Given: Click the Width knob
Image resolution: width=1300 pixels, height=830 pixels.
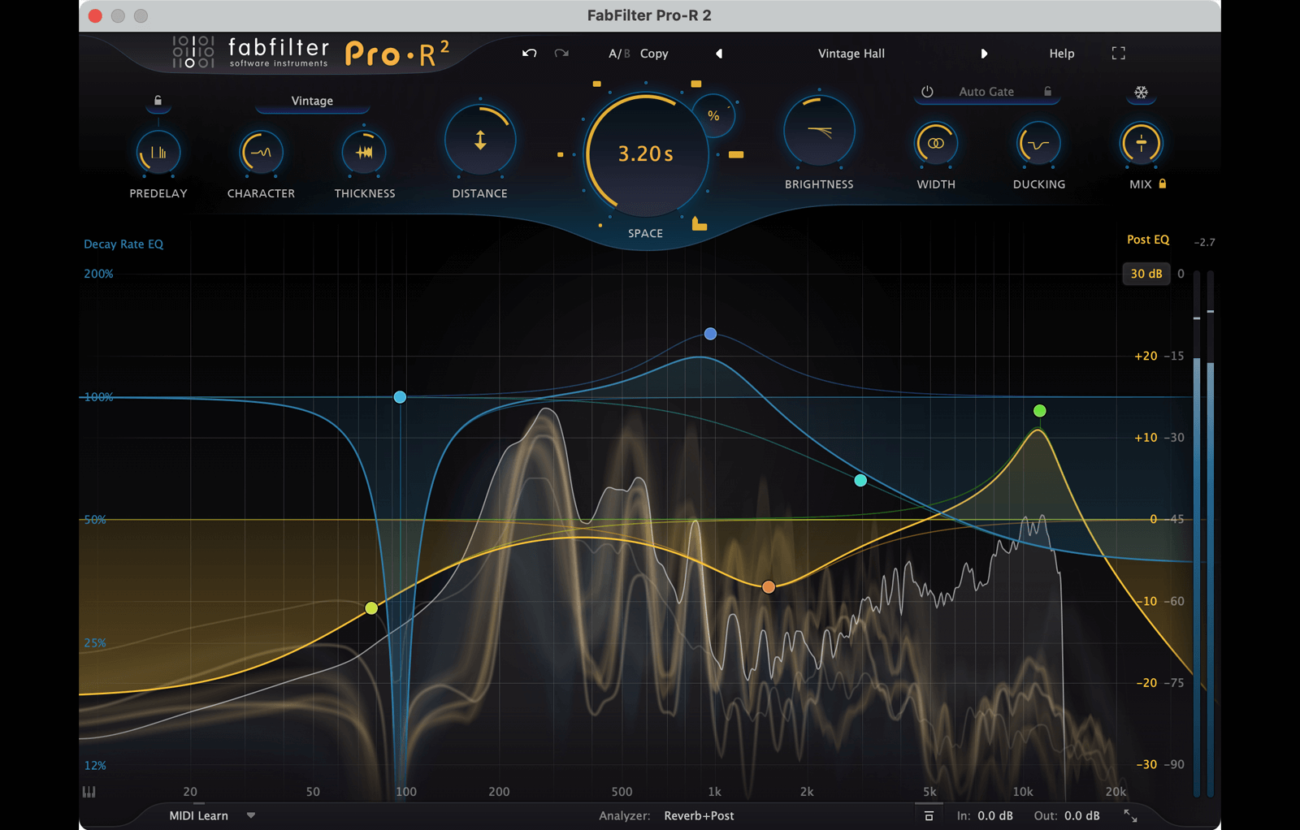Looking at the screenshot, I should coord(936,144).
